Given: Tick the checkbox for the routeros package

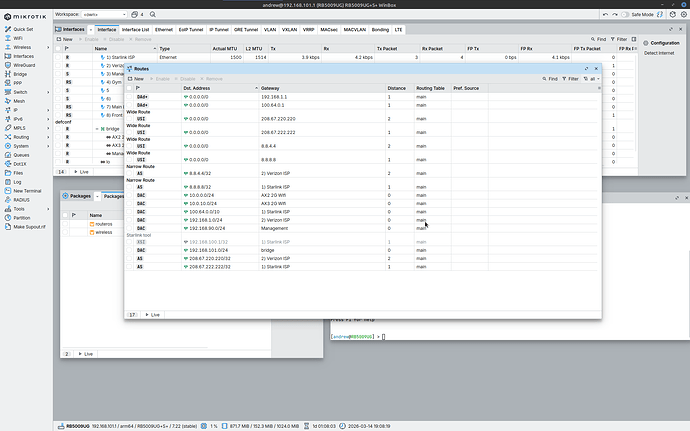Looking at the screenshot, I should [x=65, y=224].
